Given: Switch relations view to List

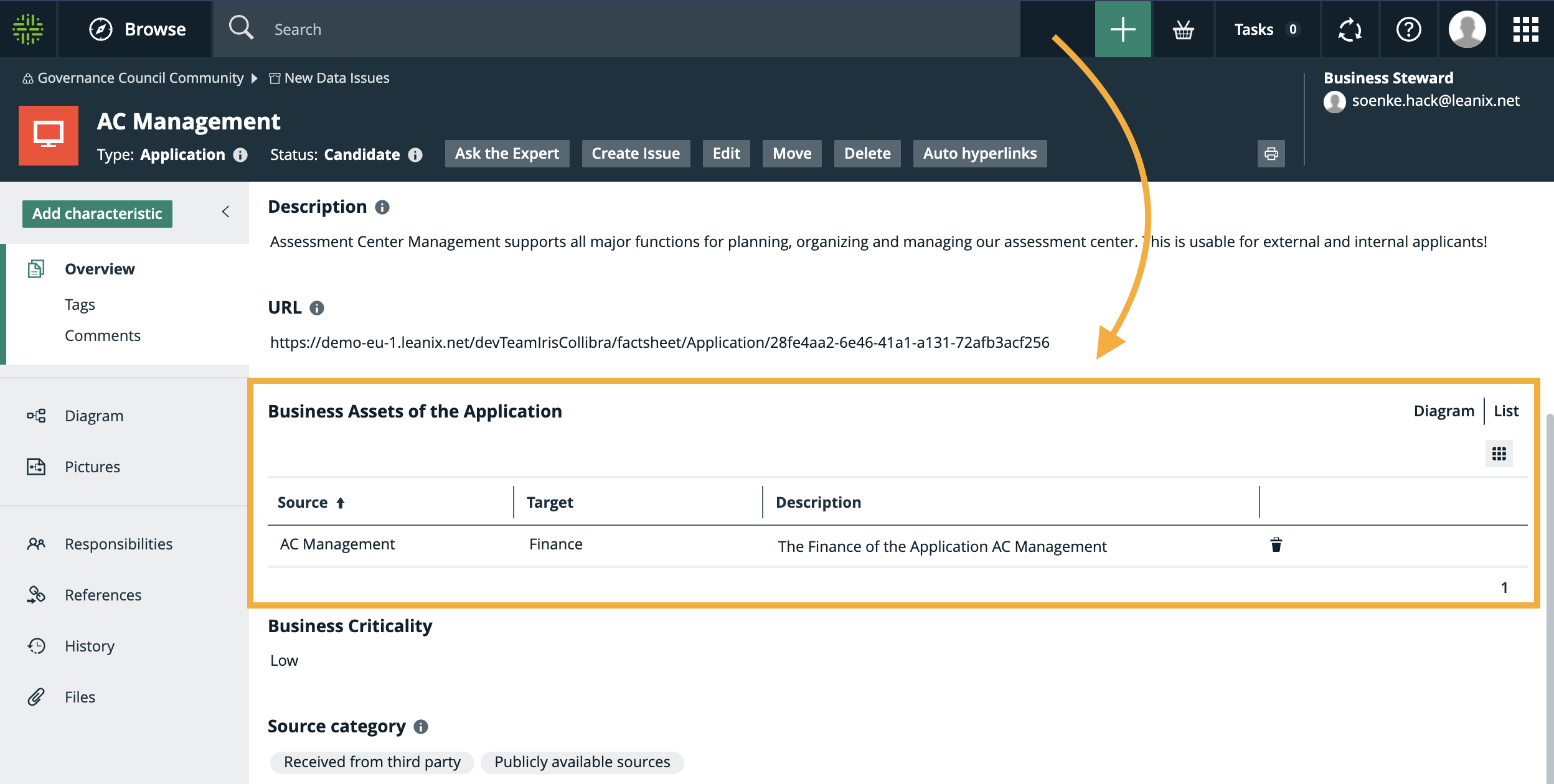Looking at the screenshot, I should pos(1505,411).
